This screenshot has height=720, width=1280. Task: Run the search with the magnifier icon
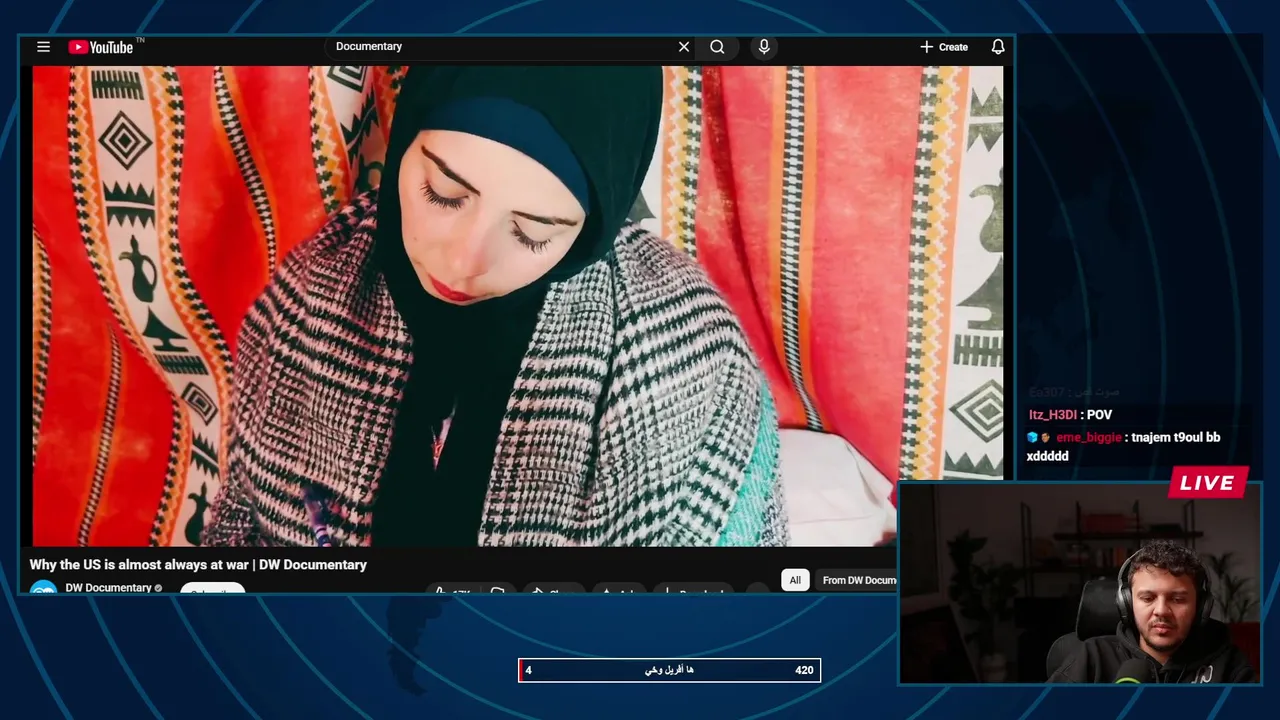click(x=717, y=47)
